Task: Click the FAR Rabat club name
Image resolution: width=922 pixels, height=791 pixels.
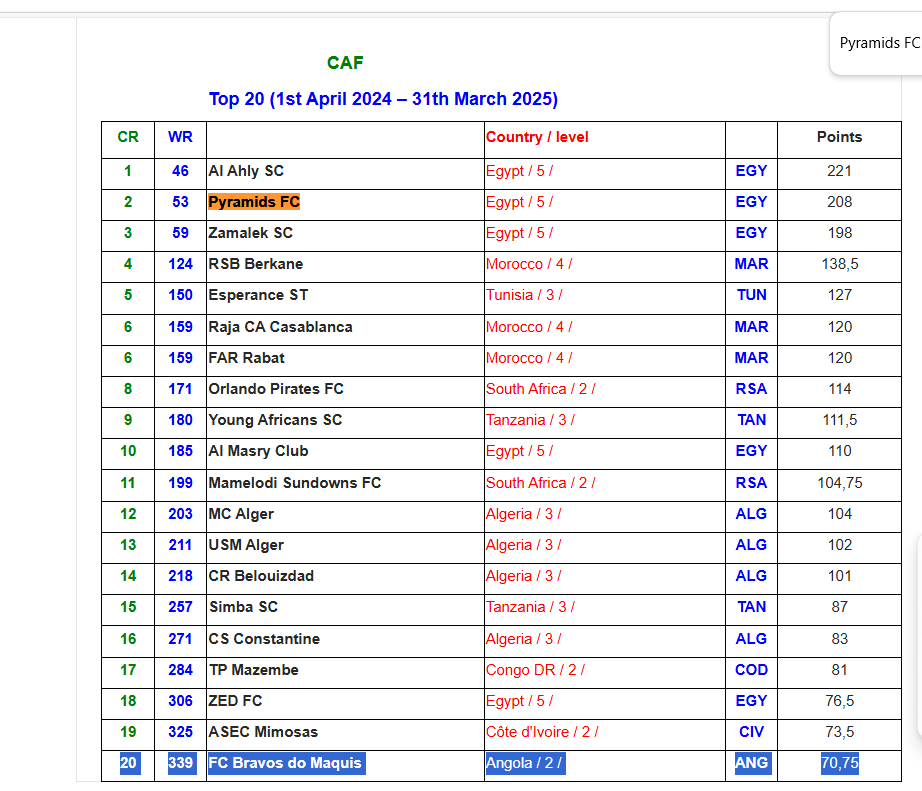Action: tap(246, 358)
